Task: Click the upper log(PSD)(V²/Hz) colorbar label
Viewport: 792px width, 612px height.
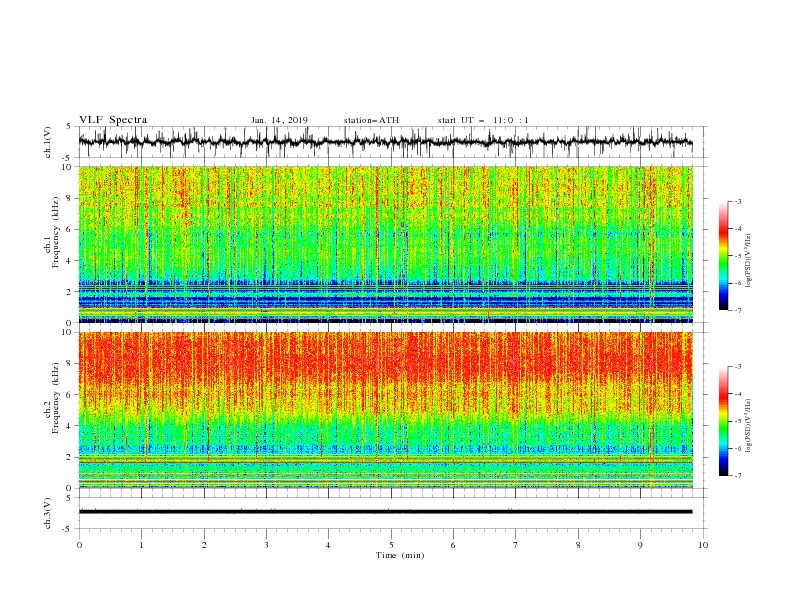Action: pyautogui.click(x=748, y=261)
